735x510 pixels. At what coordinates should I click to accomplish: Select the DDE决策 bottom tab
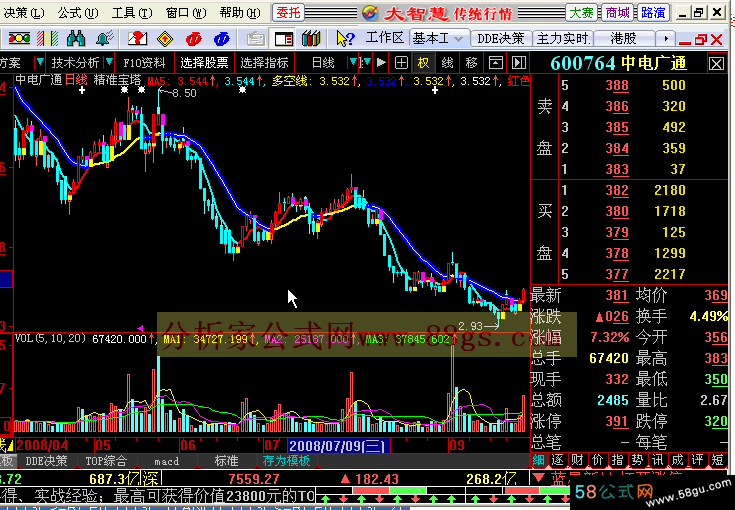coord(47,461)
